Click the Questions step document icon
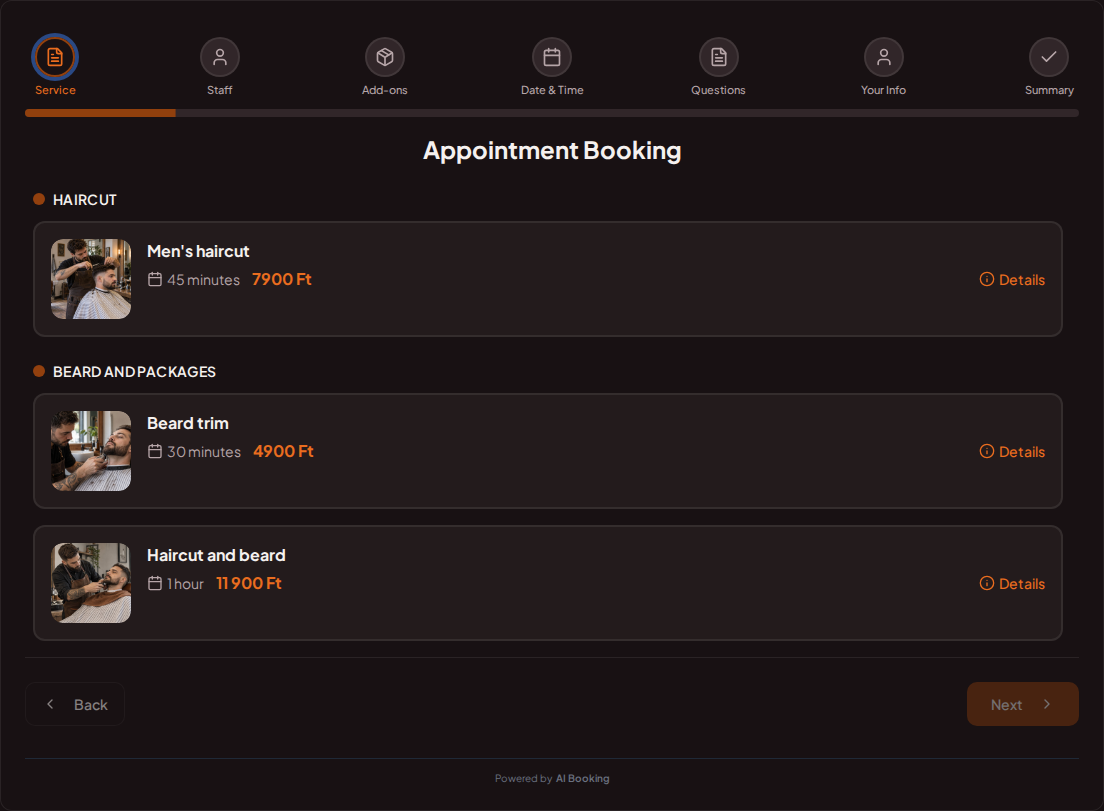 (x=718, y=57)
